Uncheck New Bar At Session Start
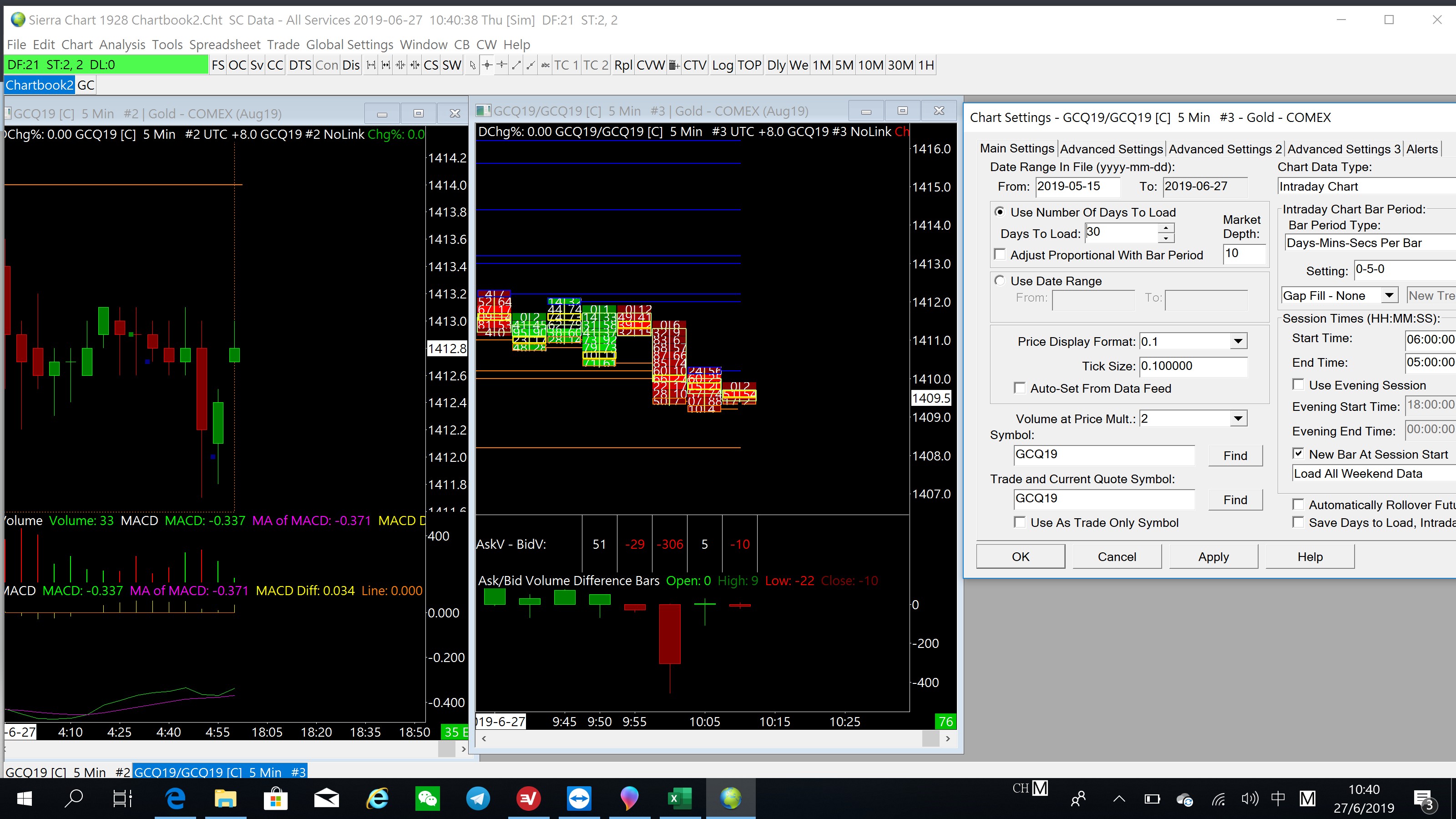Screen dimensions: 1456x819 [1298, 454]
